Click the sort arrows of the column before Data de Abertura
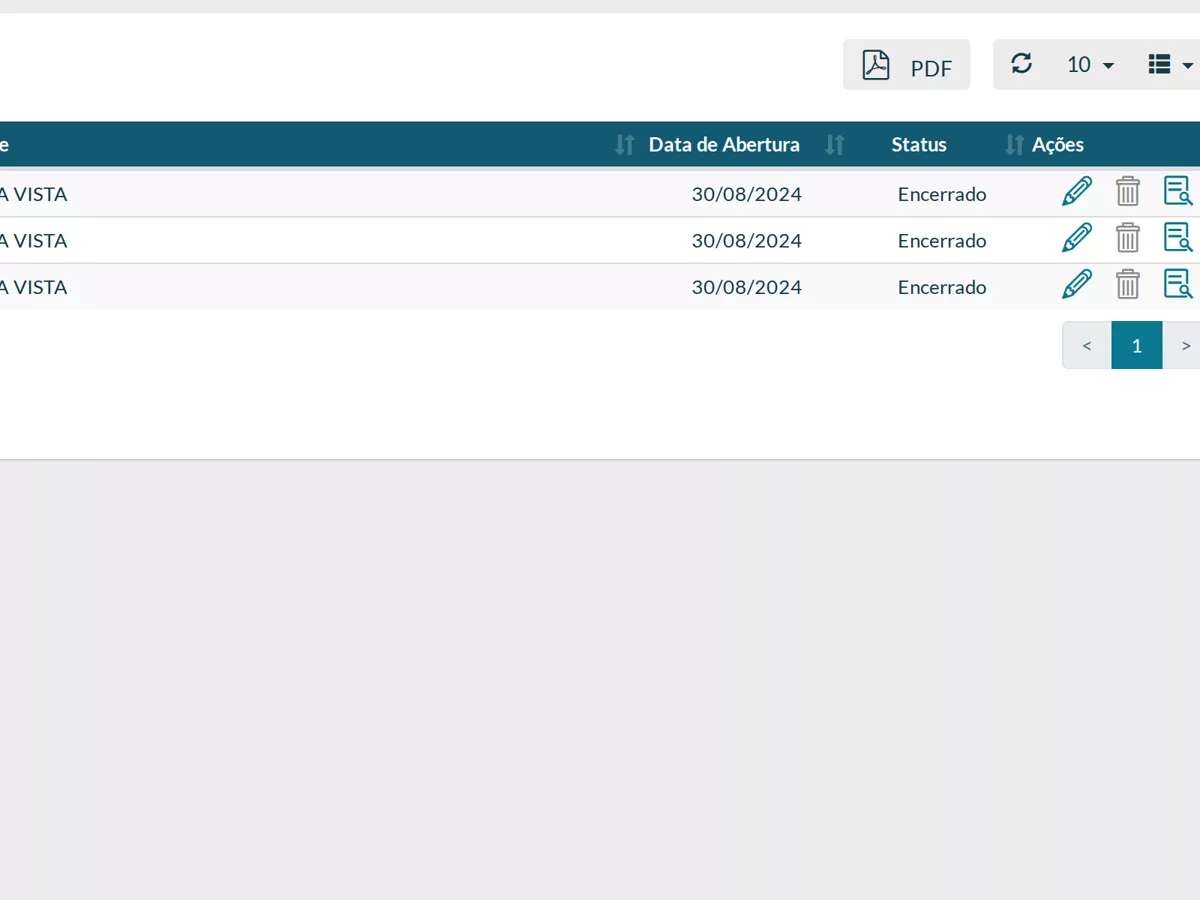This screenshot has height=900, width=1200. [625, 145]
